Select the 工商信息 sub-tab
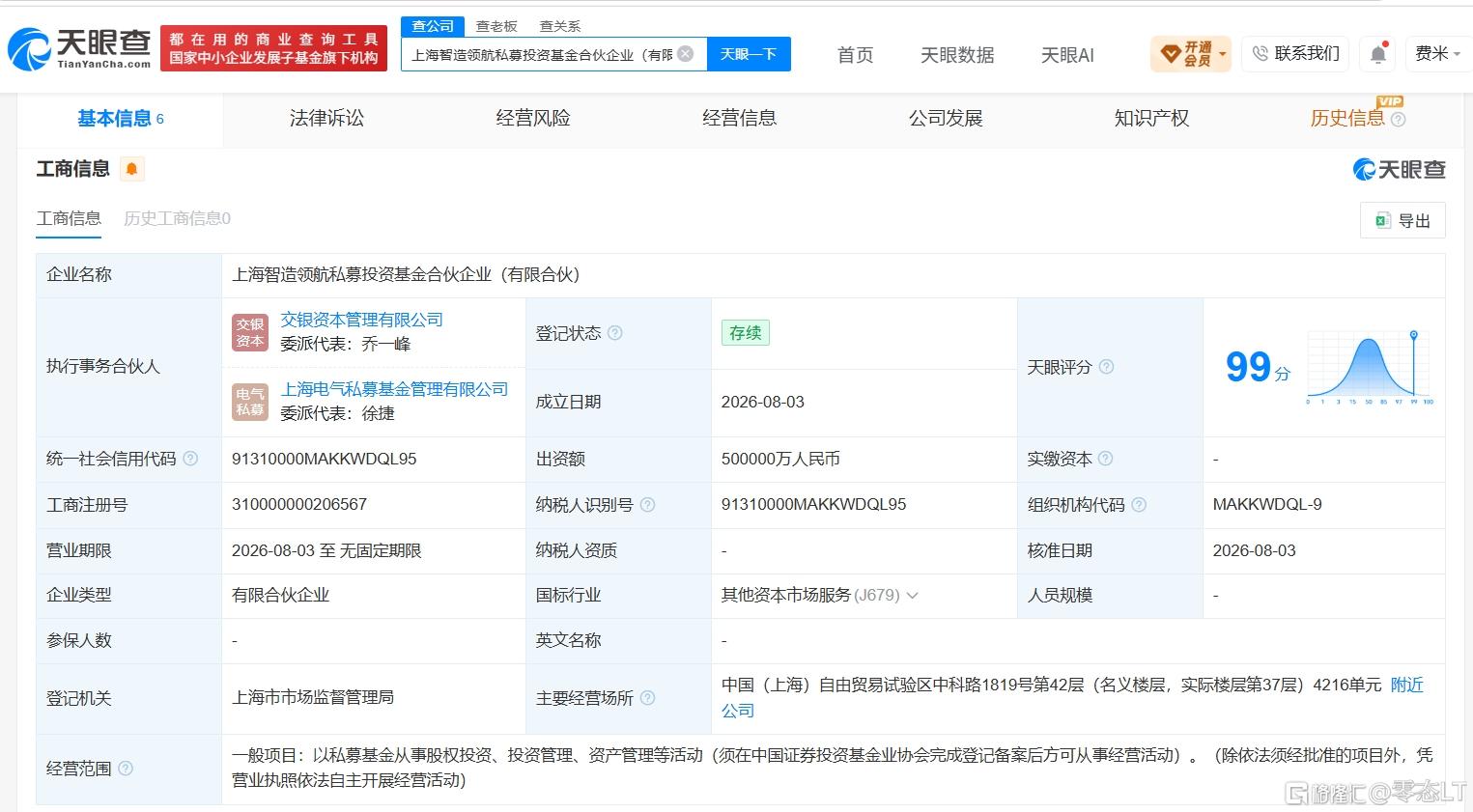Viewport: 1473px width, 812px height. pos(69,218)
